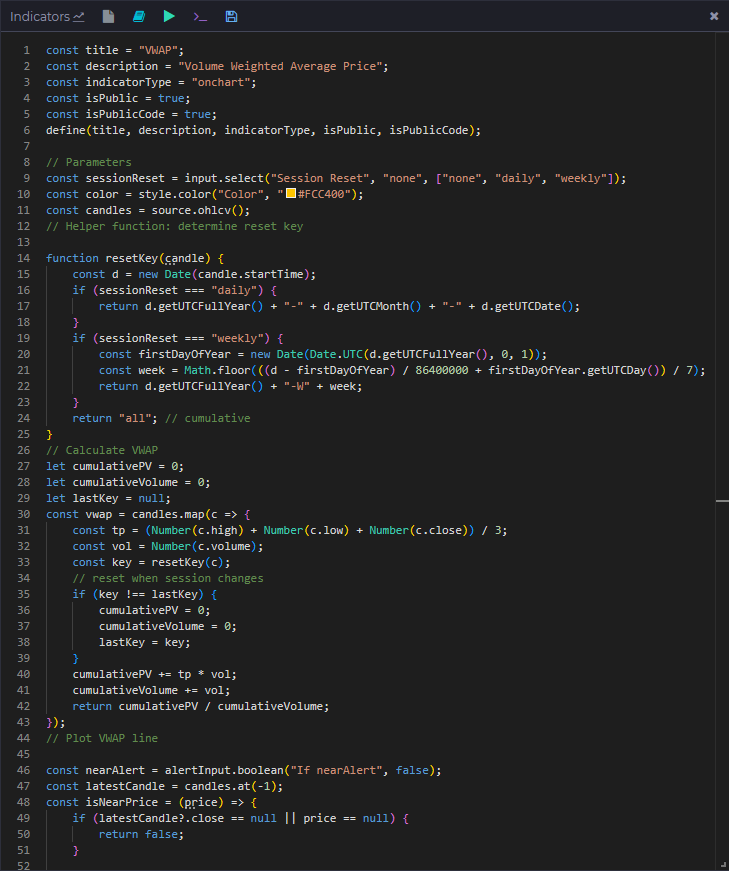Click Number(c.volume) on line 32
Screen dimensions: 729x871
pyautogui.click(x=204, y=546)
